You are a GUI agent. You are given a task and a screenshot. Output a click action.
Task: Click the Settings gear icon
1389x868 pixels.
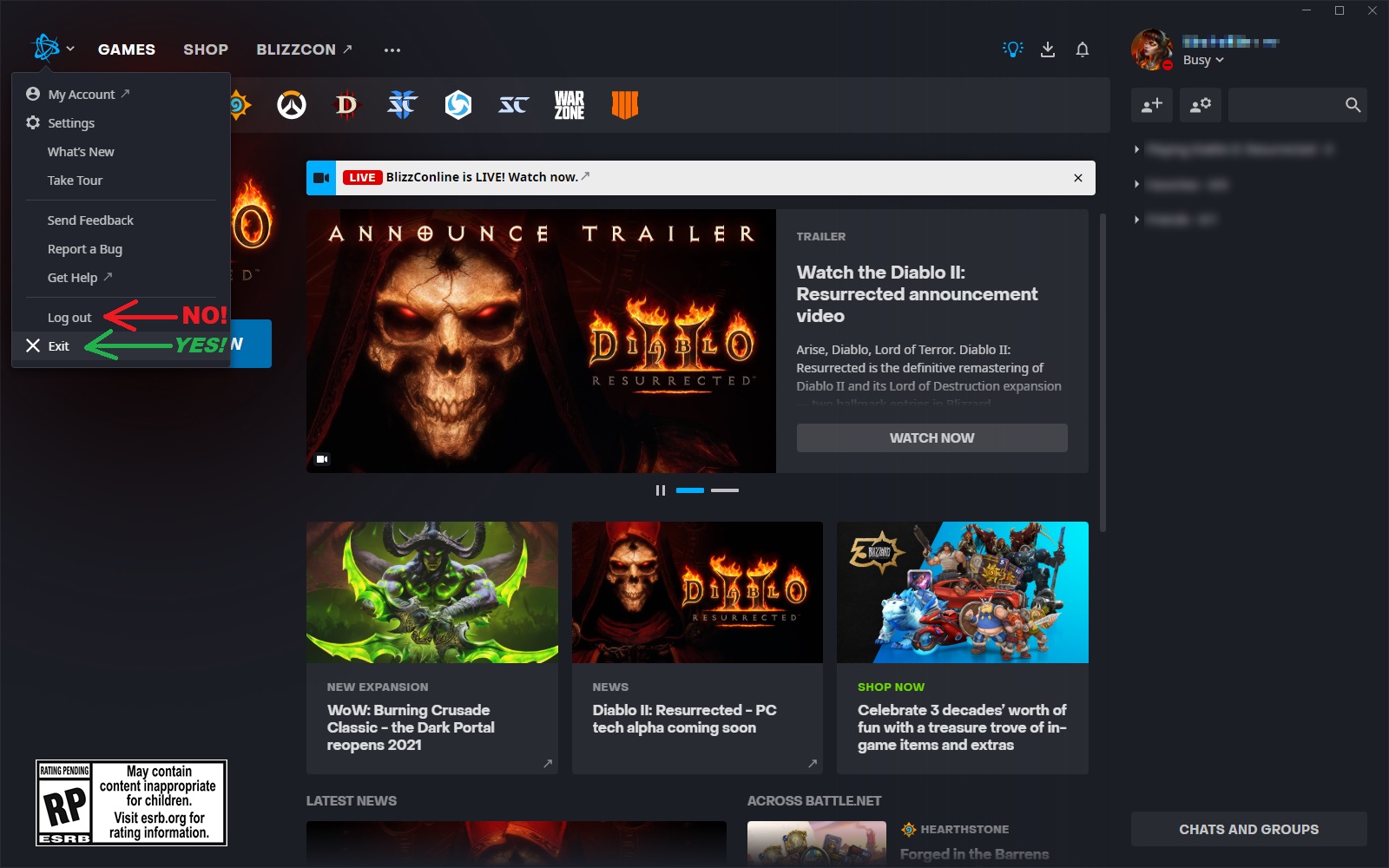click(x=33, y=122)
